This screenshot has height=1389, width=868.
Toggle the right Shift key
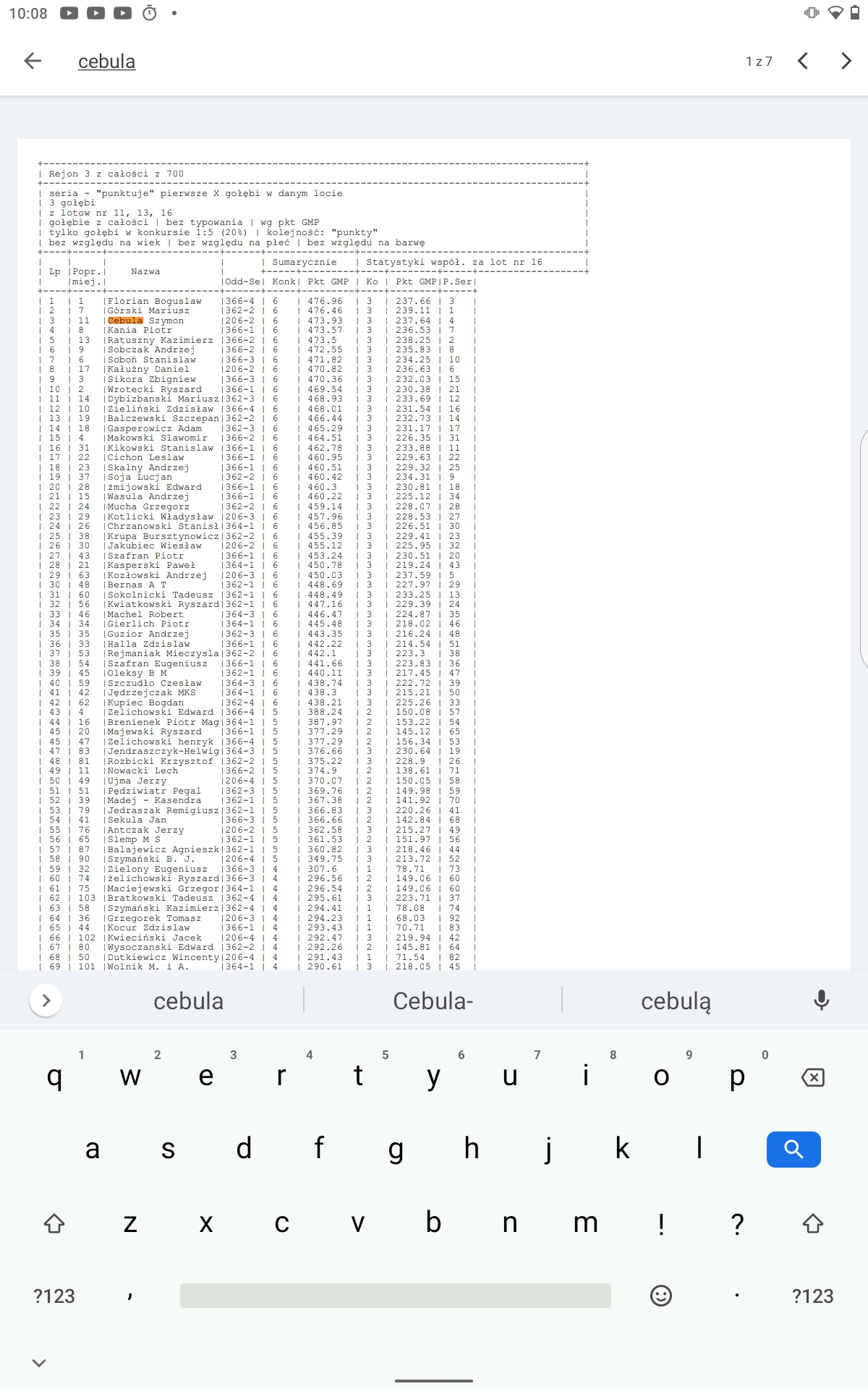812,1223
